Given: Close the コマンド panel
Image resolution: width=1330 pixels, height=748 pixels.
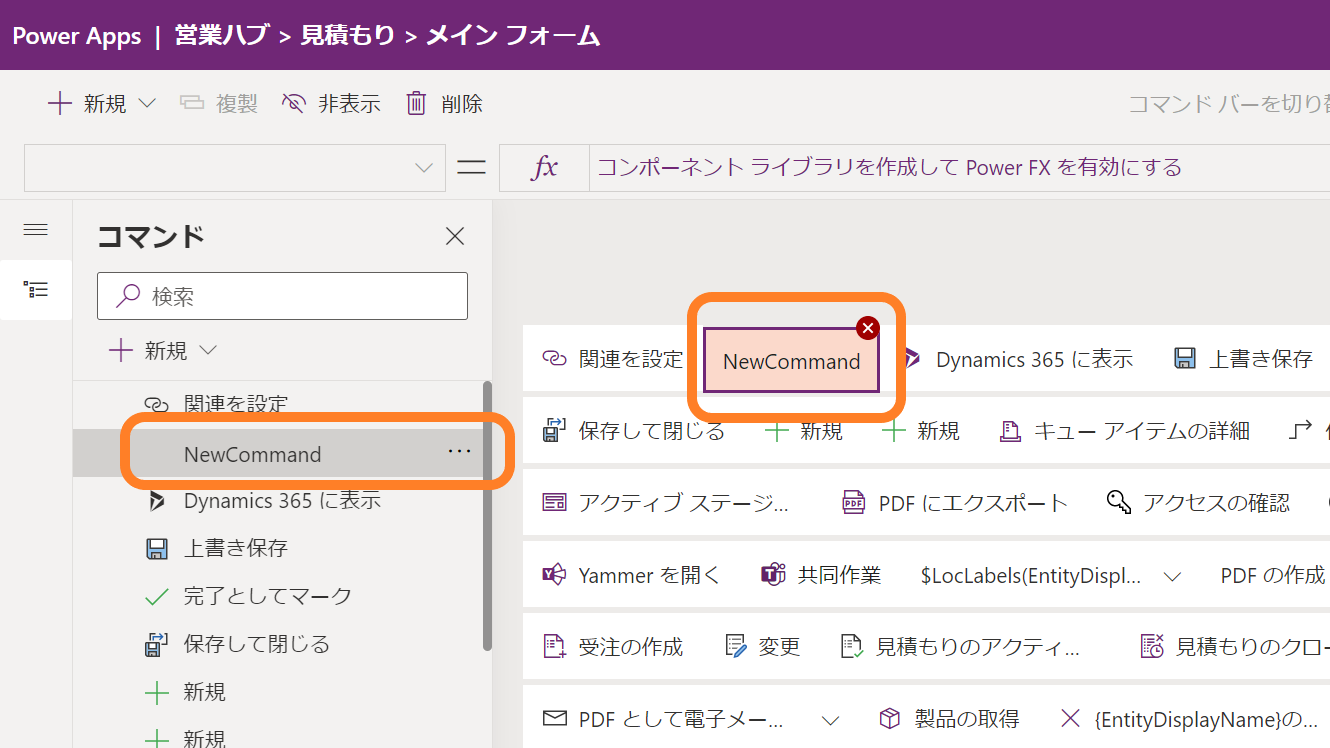Looking at the screenshot, I should (x=455, y=236).
